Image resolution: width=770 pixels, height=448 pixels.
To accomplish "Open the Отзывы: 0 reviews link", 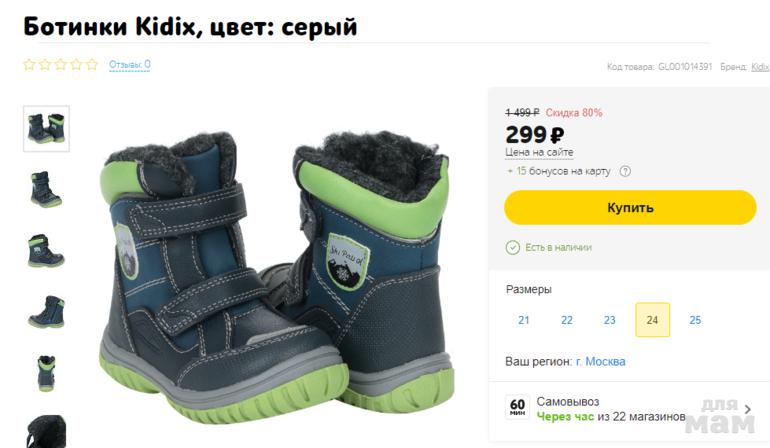I will [130, 64].
